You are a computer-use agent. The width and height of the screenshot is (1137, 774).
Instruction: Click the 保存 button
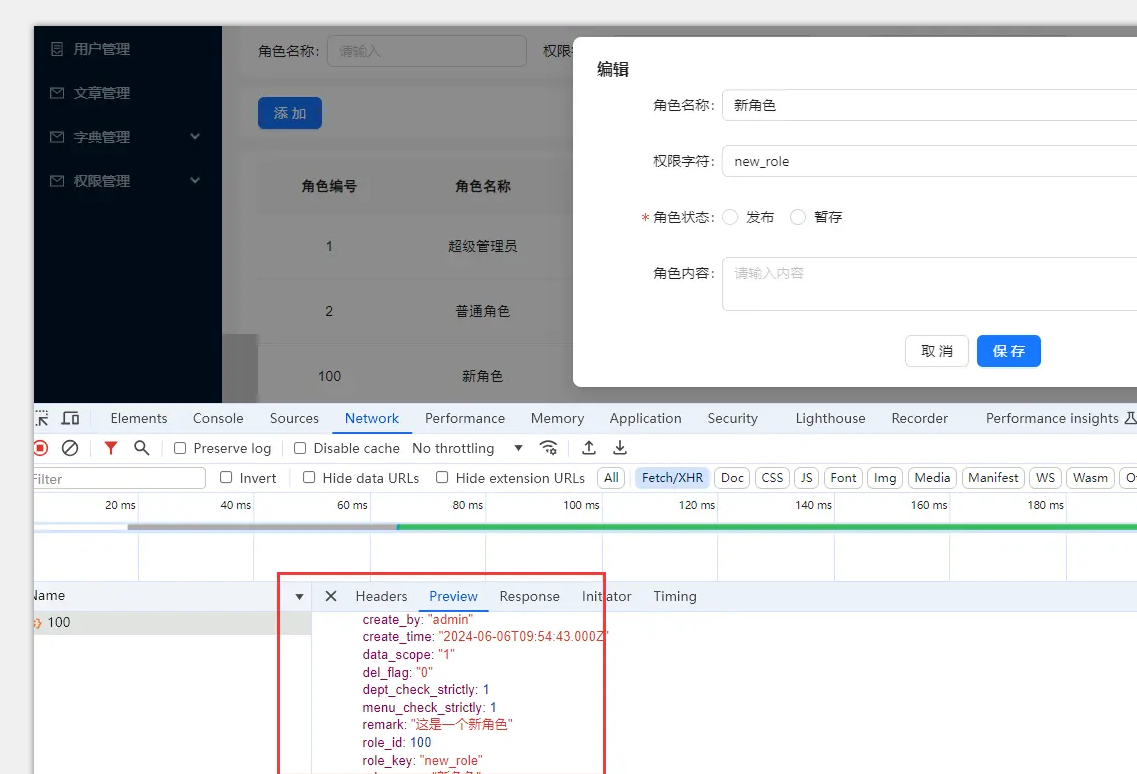click(1008, 351)
